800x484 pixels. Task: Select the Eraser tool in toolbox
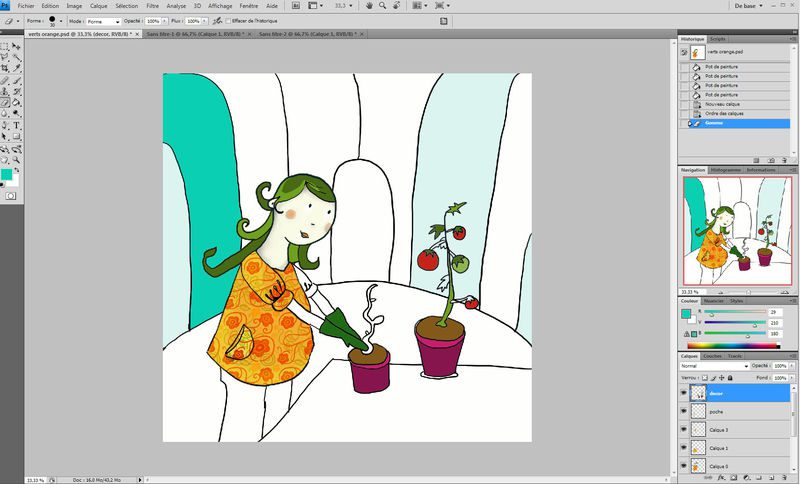[x=5, y=103]
